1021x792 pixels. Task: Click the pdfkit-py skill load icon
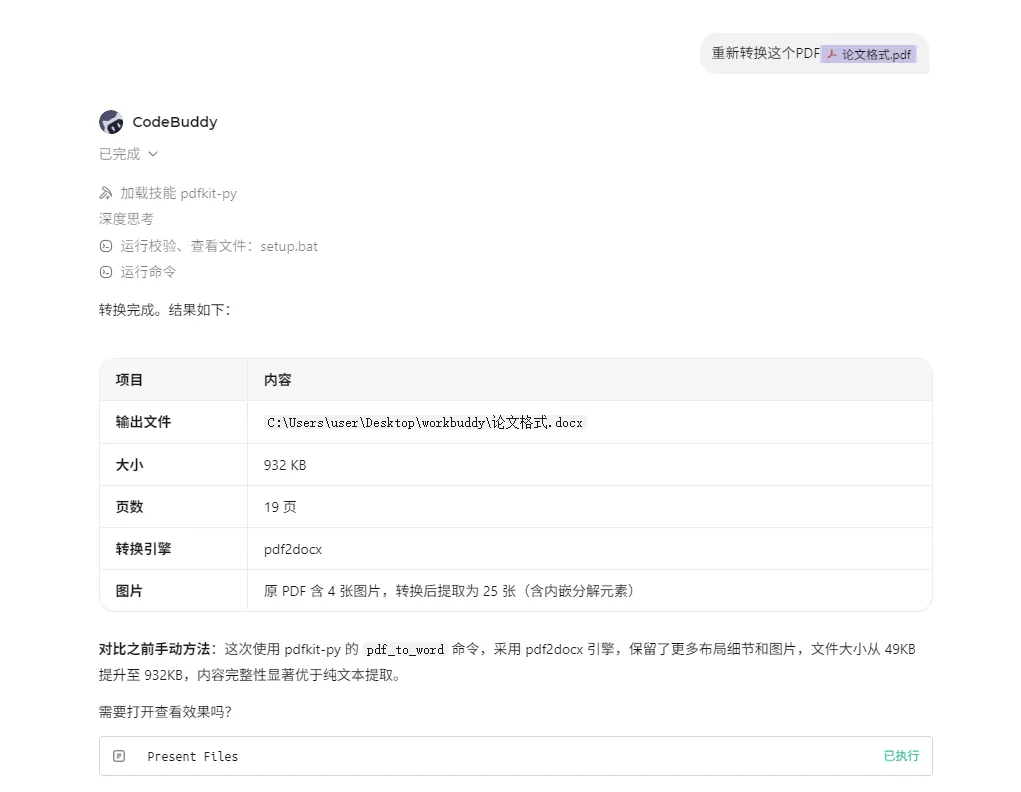coord(105,193)
